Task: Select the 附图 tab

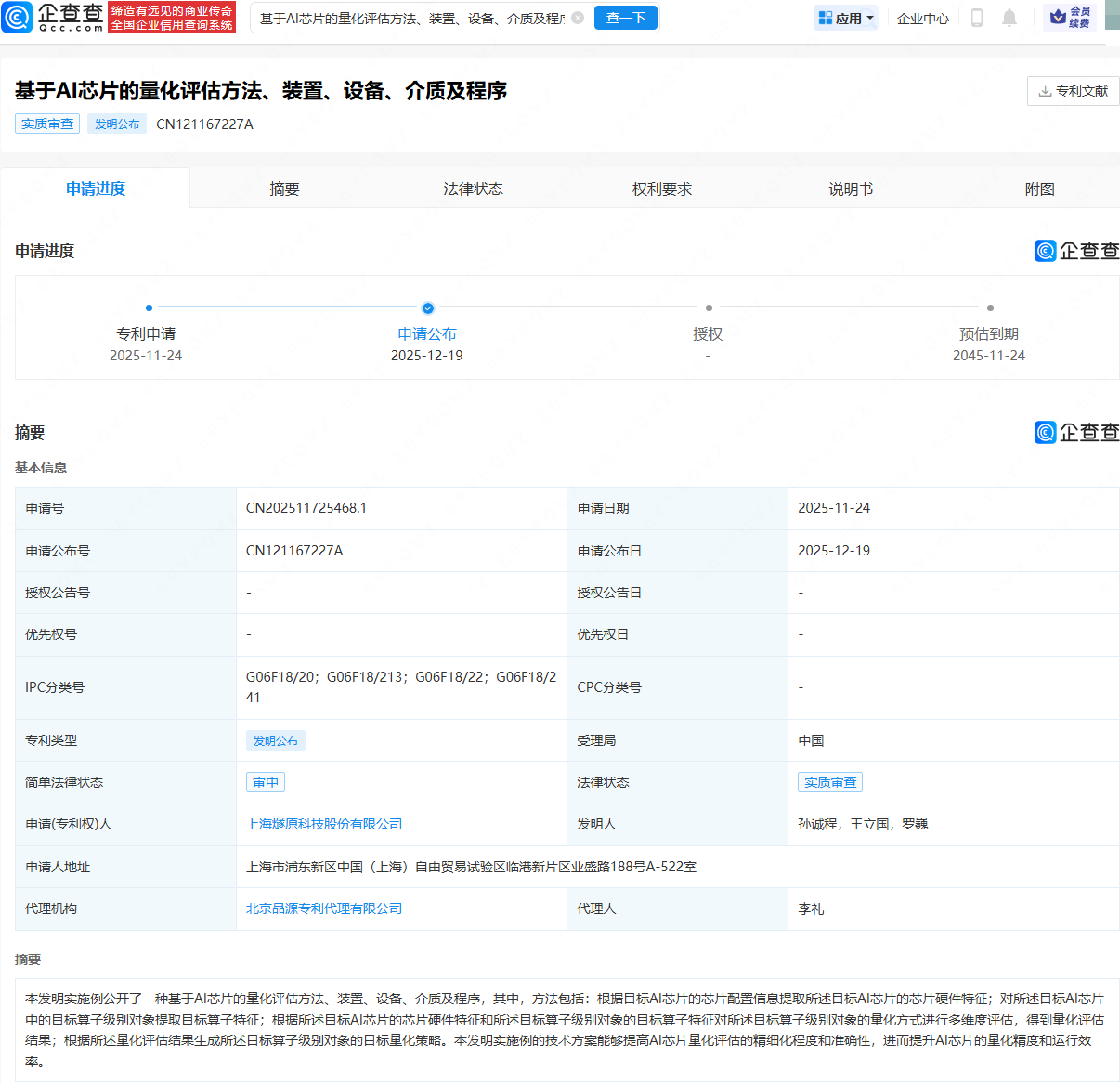Action: [x=1039, y=189]
